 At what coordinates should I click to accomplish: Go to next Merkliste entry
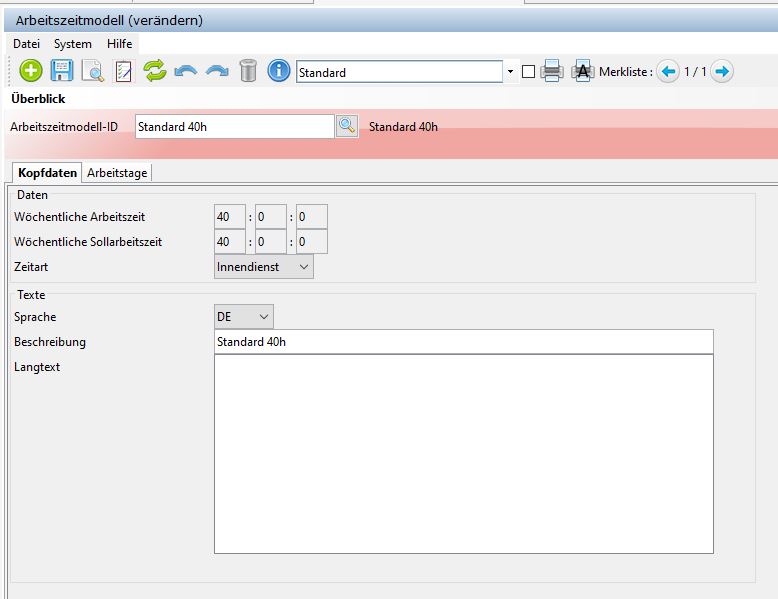[x=722, y=72]
